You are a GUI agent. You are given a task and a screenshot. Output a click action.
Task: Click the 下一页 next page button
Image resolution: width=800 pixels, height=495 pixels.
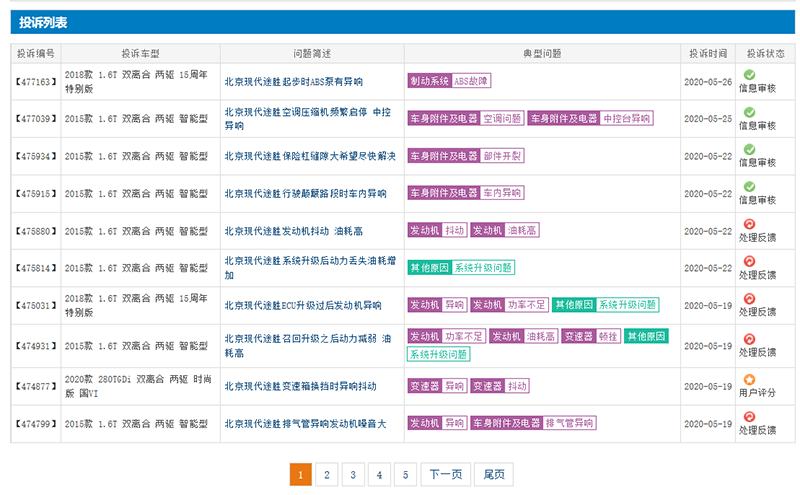(x=444, y=475)
